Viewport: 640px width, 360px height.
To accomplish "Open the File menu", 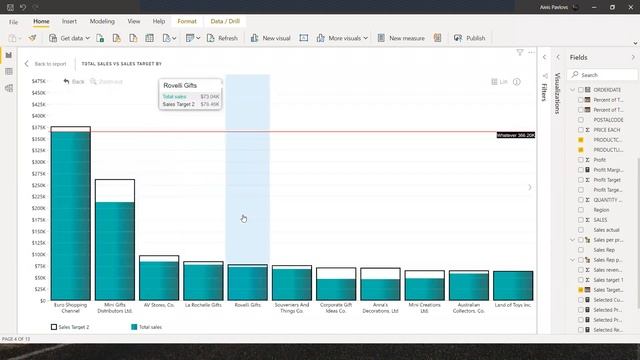I will tap(13, 22).
